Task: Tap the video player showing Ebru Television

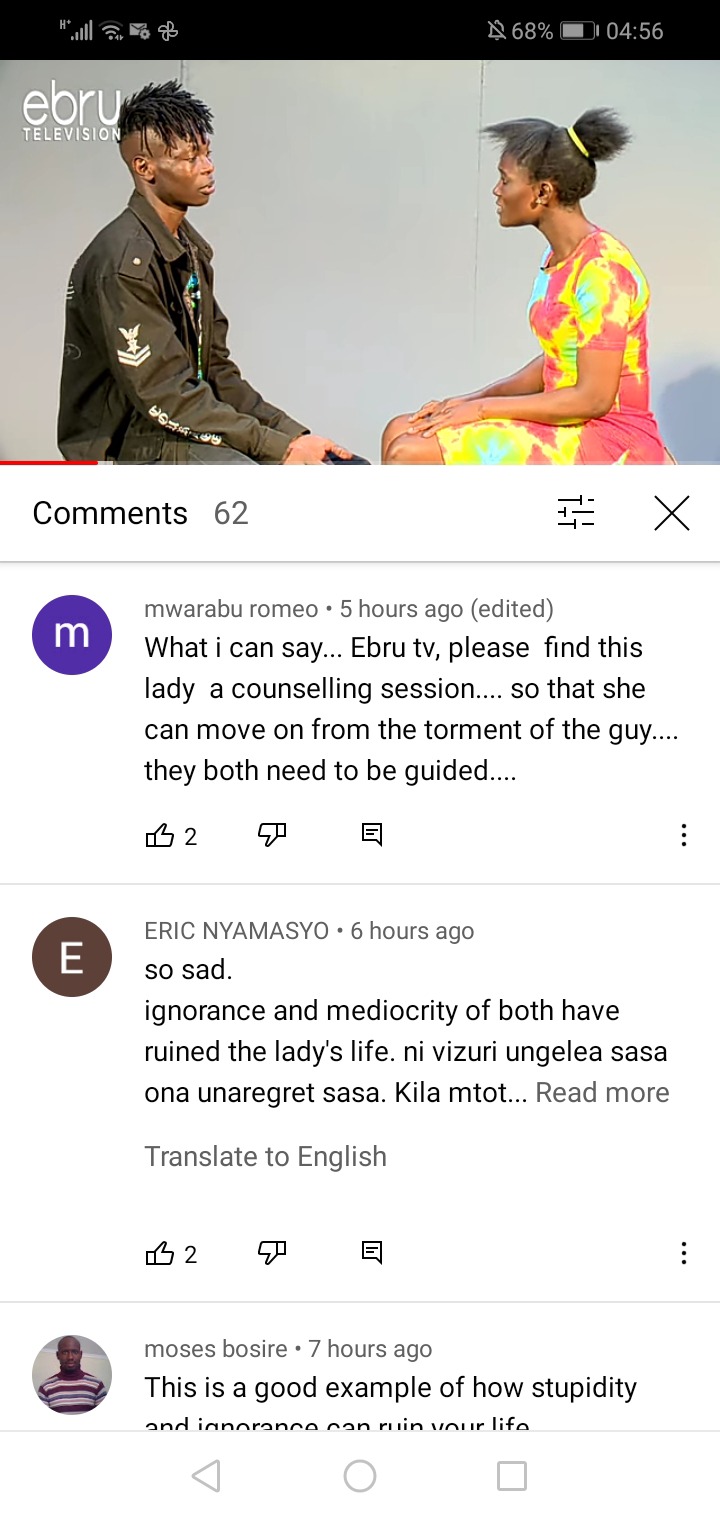Action: click(360, 262)
